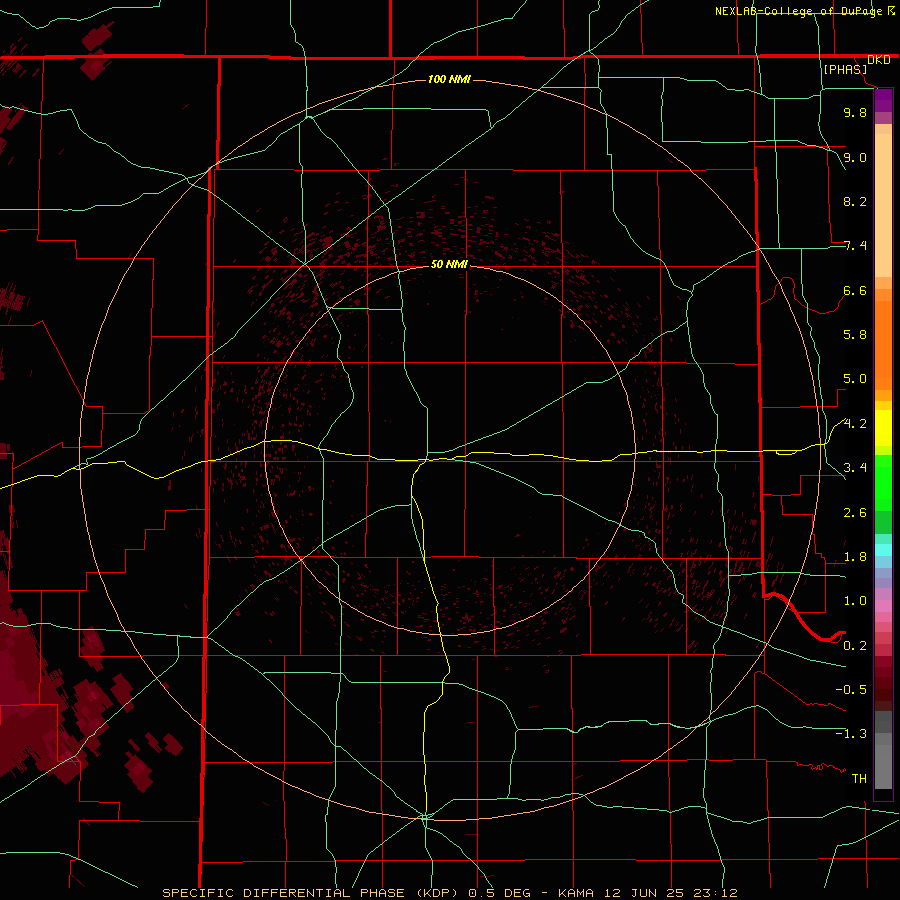The image size is (900, 900).
Task: Click the -1.3 scale value
Action: click(x=851, y=734)
